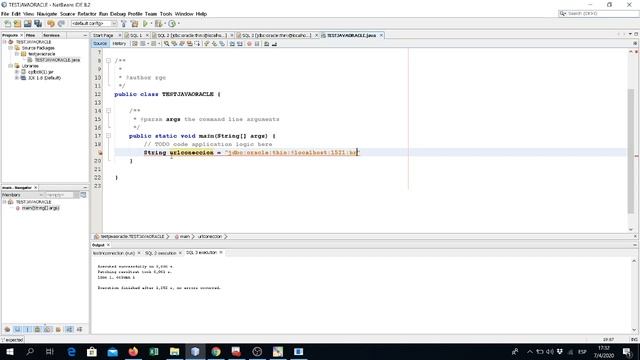The height and width of the screenshot is (360, 640).
Task: Switch to SQL 1 editor tab
Action: tap(135, 36)
